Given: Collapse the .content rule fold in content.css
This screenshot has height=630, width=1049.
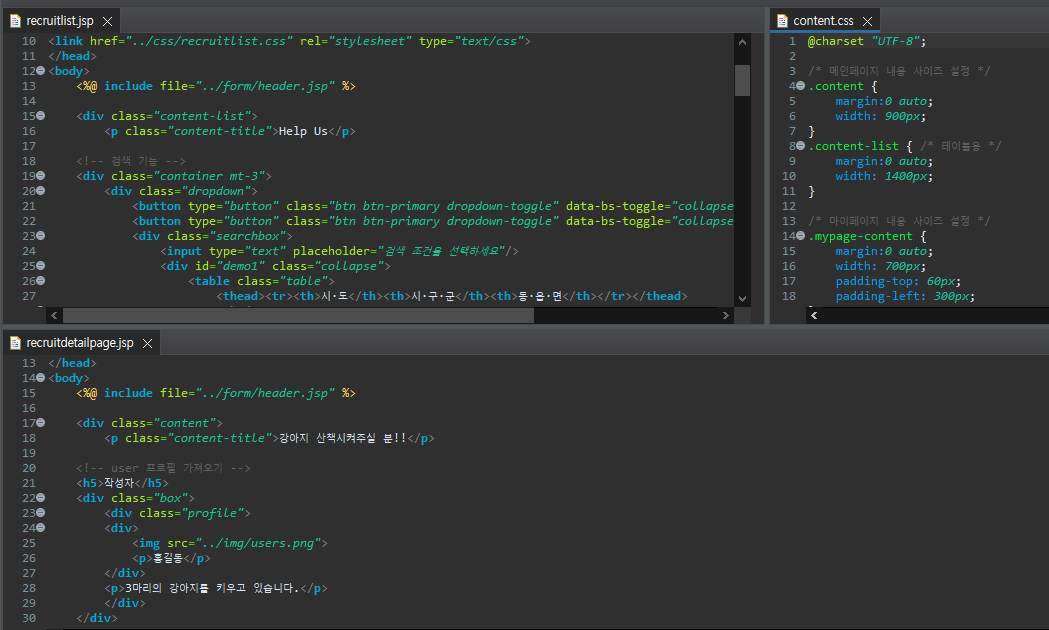Looking at the screenshot, I should tap(801, 86).
